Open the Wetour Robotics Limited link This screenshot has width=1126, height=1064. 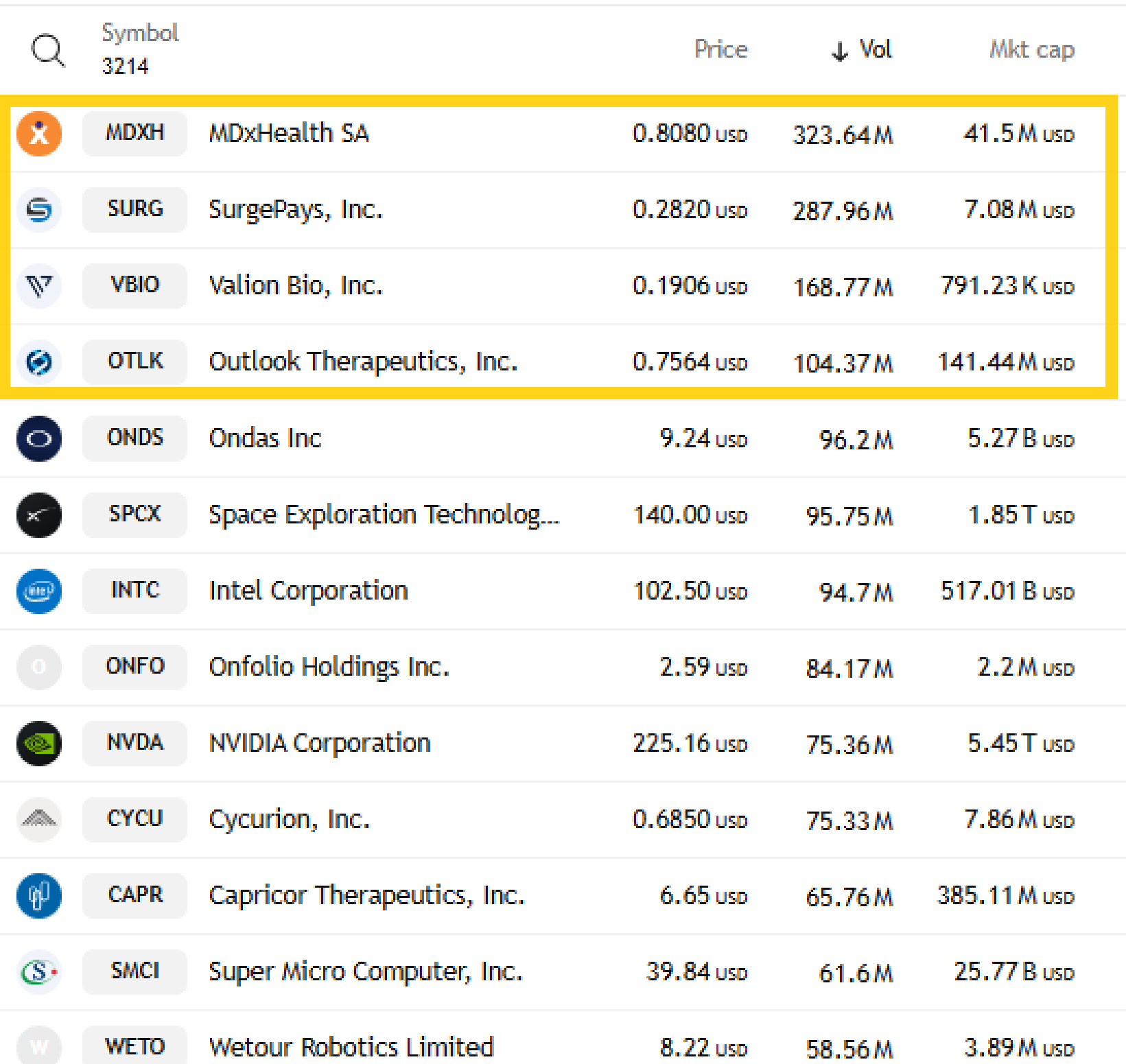[x=351, y=1047]
